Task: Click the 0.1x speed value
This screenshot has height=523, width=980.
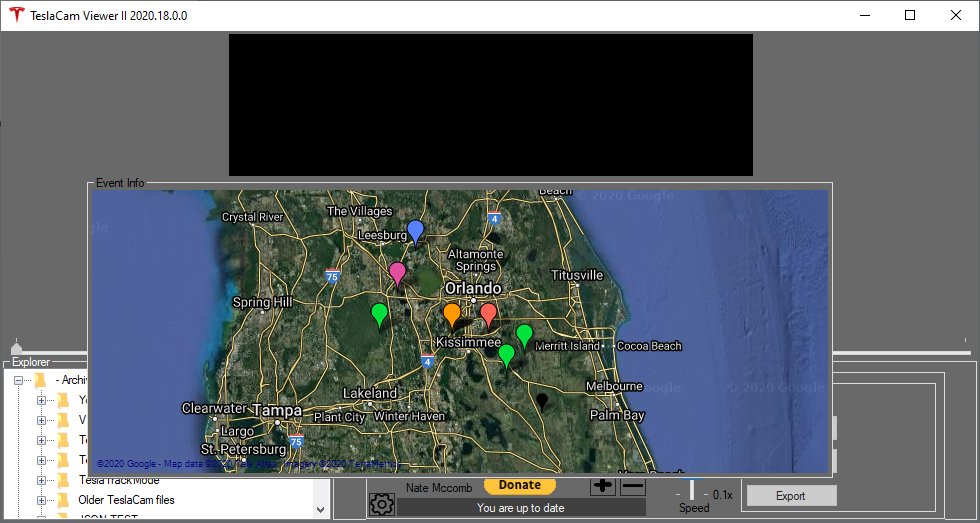Action: 722,495
